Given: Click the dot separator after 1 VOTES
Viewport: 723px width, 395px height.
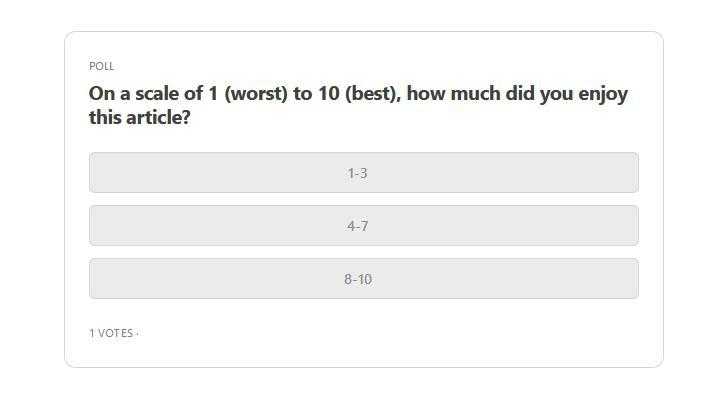Looking at the screenshot, I should [137, 333].
